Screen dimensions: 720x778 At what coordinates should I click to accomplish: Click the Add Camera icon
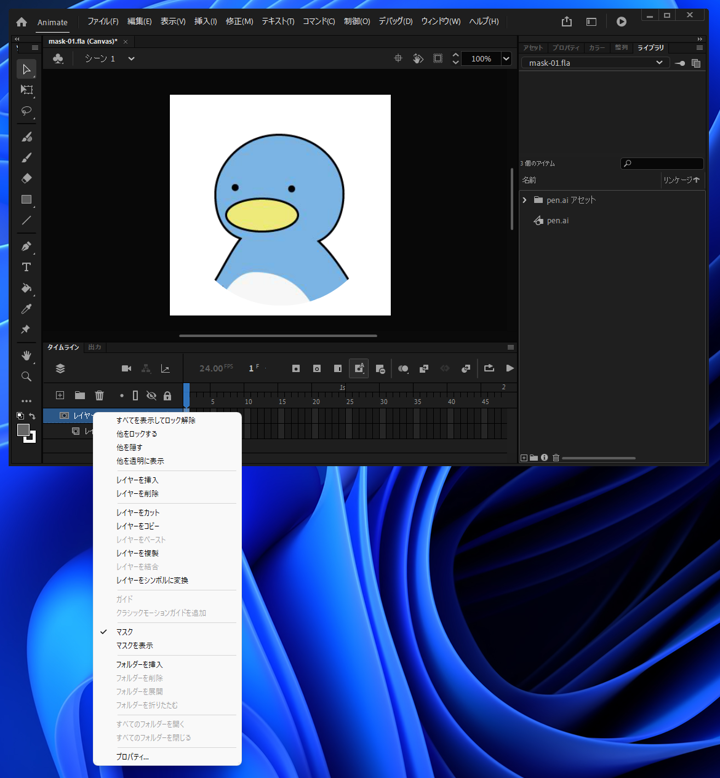click(x=127, y=369)
